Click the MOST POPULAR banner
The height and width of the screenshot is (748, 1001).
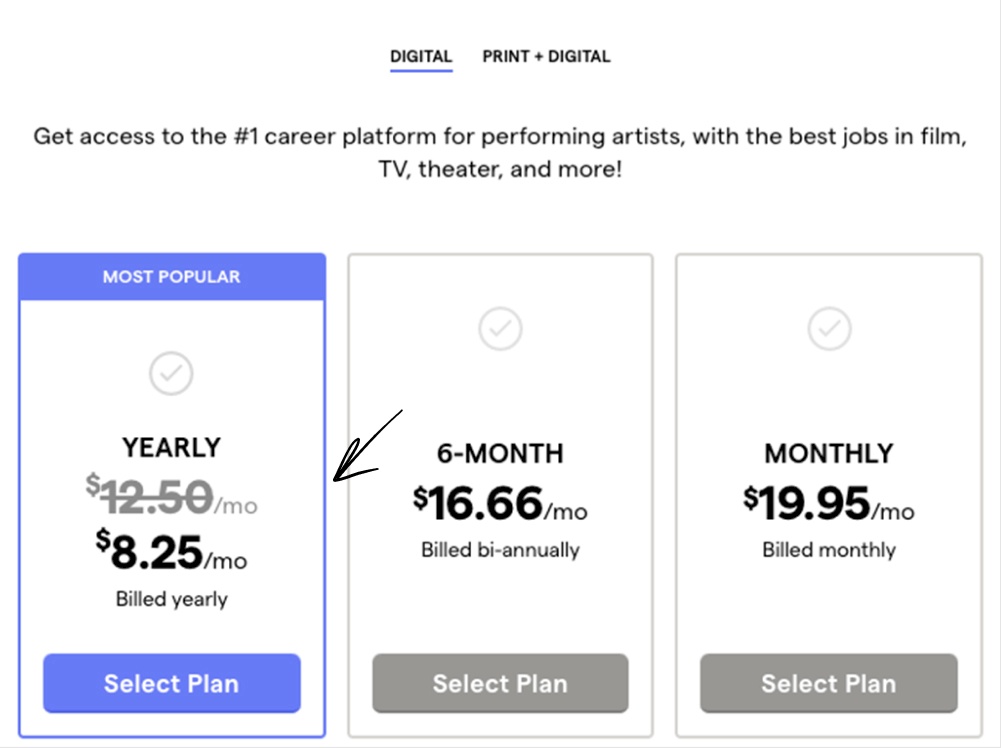point(171,277)
